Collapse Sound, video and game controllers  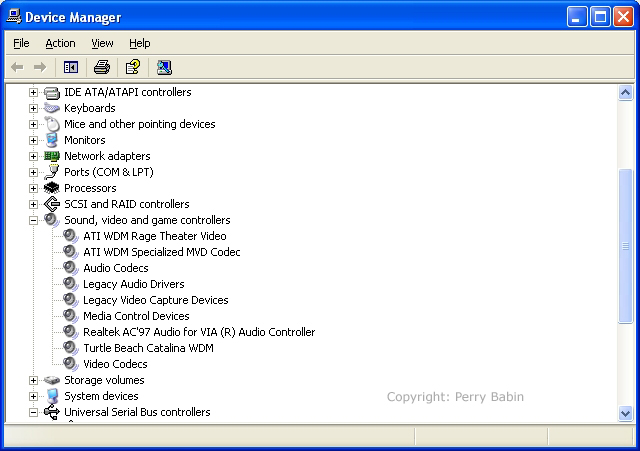tap(33, 220)
